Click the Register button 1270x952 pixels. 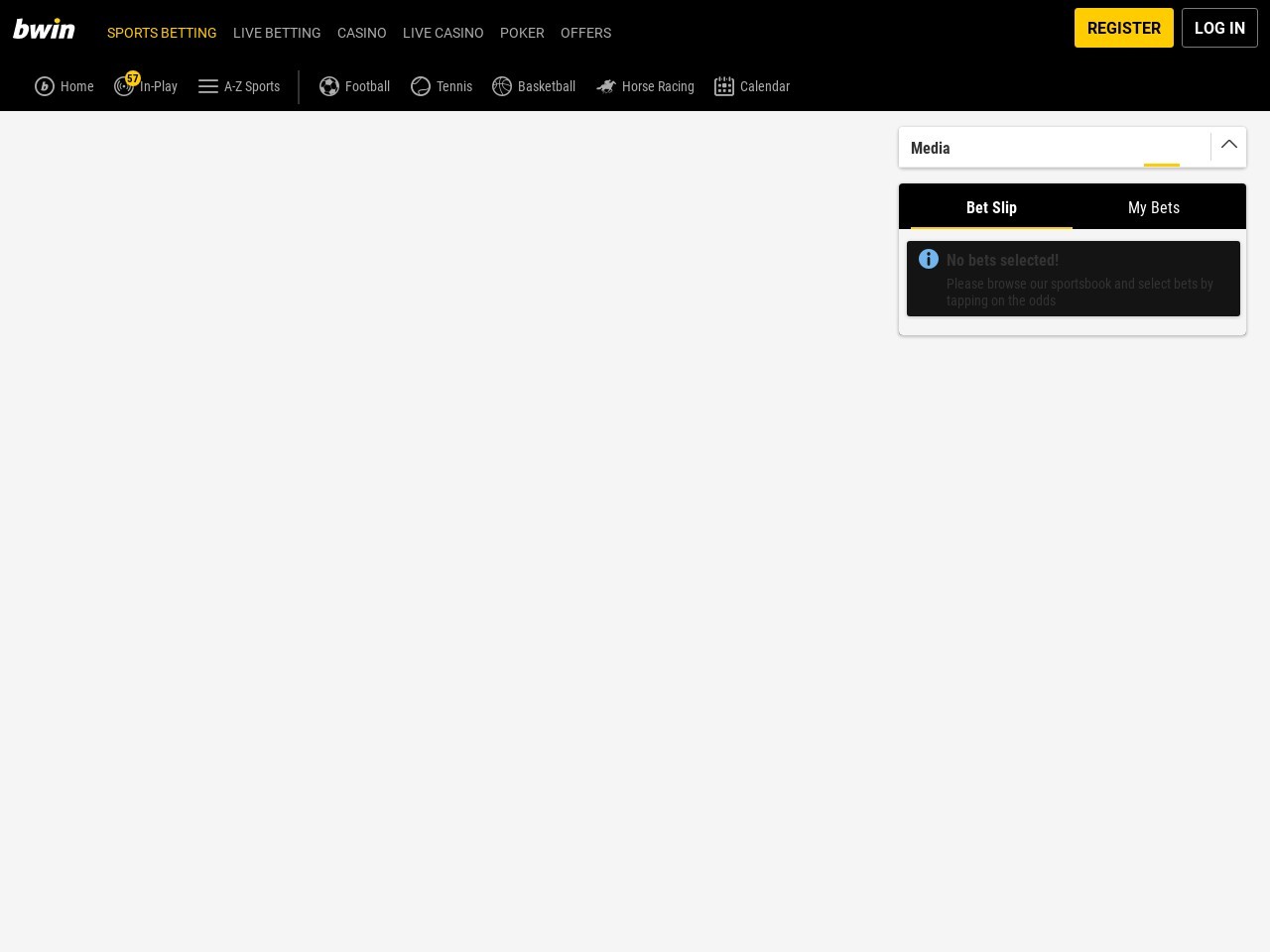pos(1124,28)
